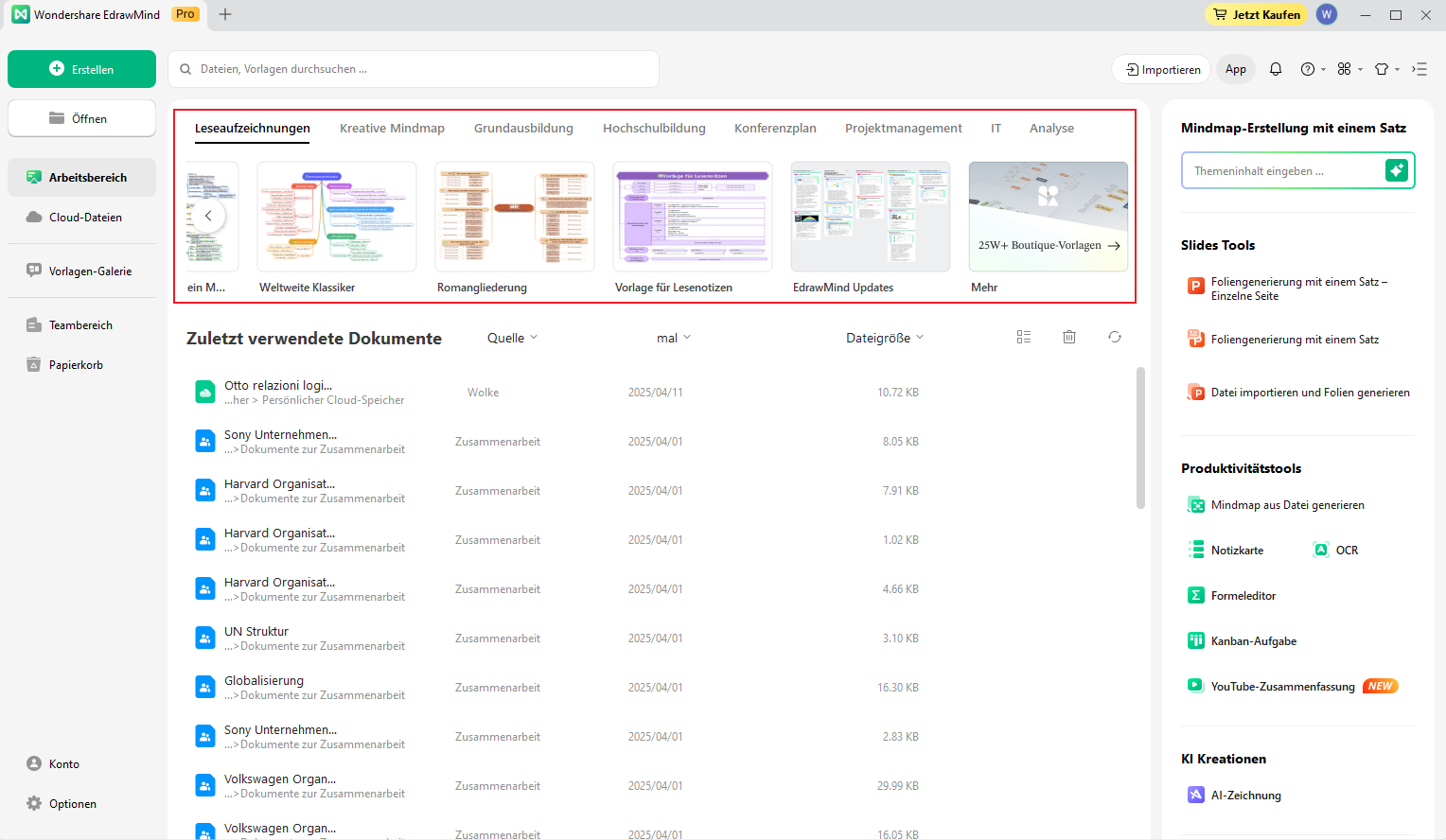Add a new tab with plus icon
Screen dimensions: 1446x840
point(225,14)
